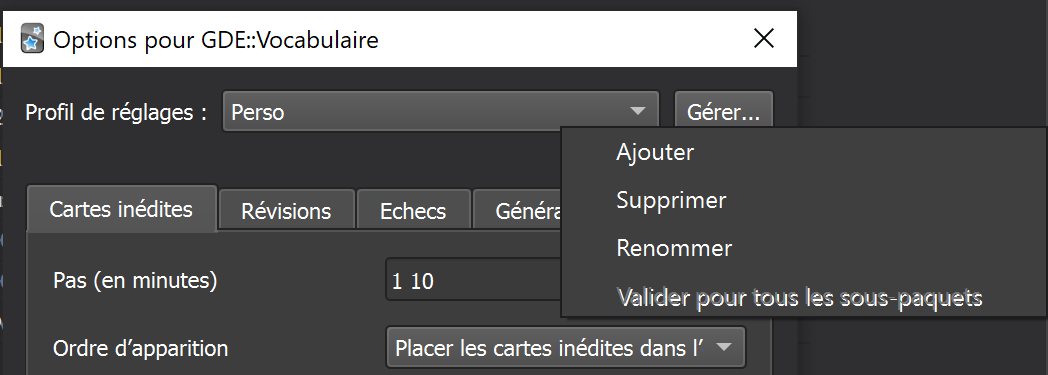
Task: Click the Anki star icon in title bar
Action: [32, 39]
